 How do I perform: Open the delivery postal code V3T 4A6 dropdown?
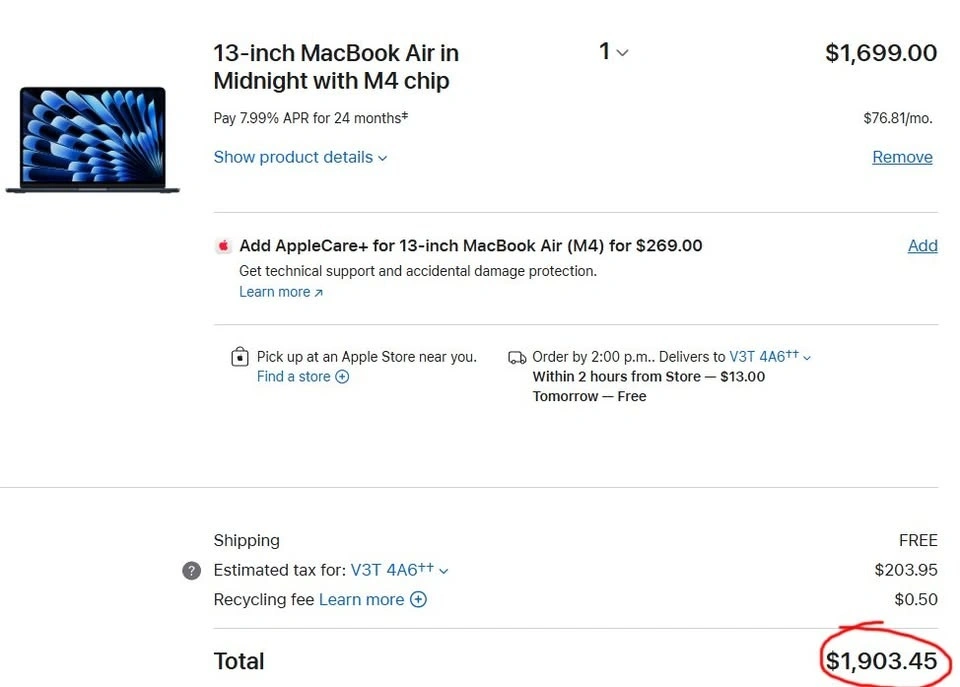pos(769,357)
